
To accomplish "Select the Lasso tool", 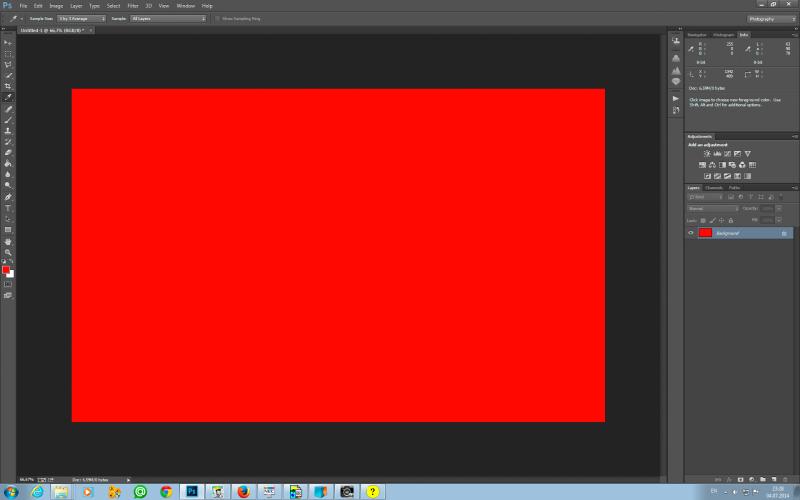I will [x=8, y=65].
